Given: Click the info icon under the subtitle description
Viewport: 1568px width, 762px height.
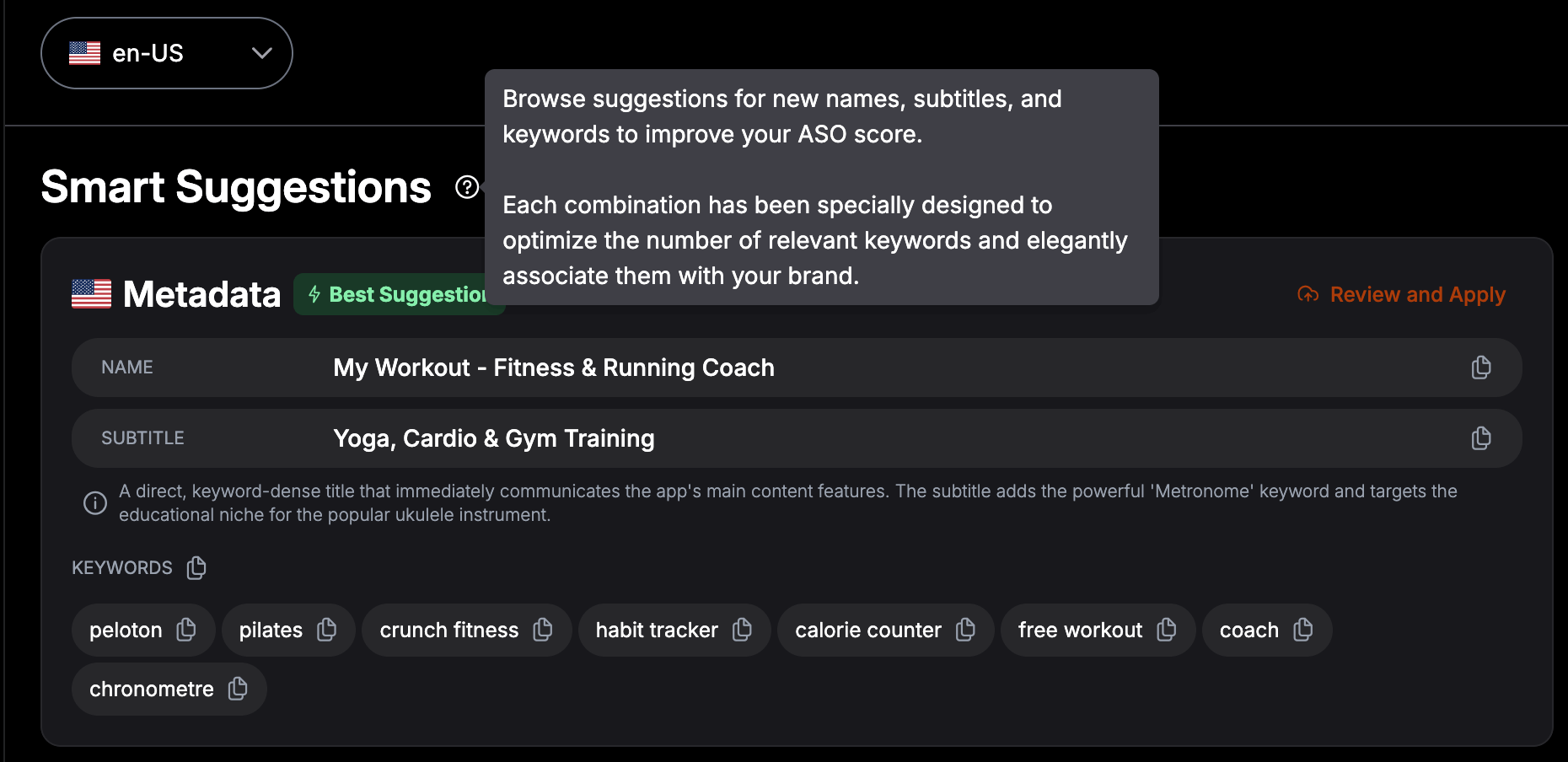Looking at the screenshot, I should [x=94, y=502].
